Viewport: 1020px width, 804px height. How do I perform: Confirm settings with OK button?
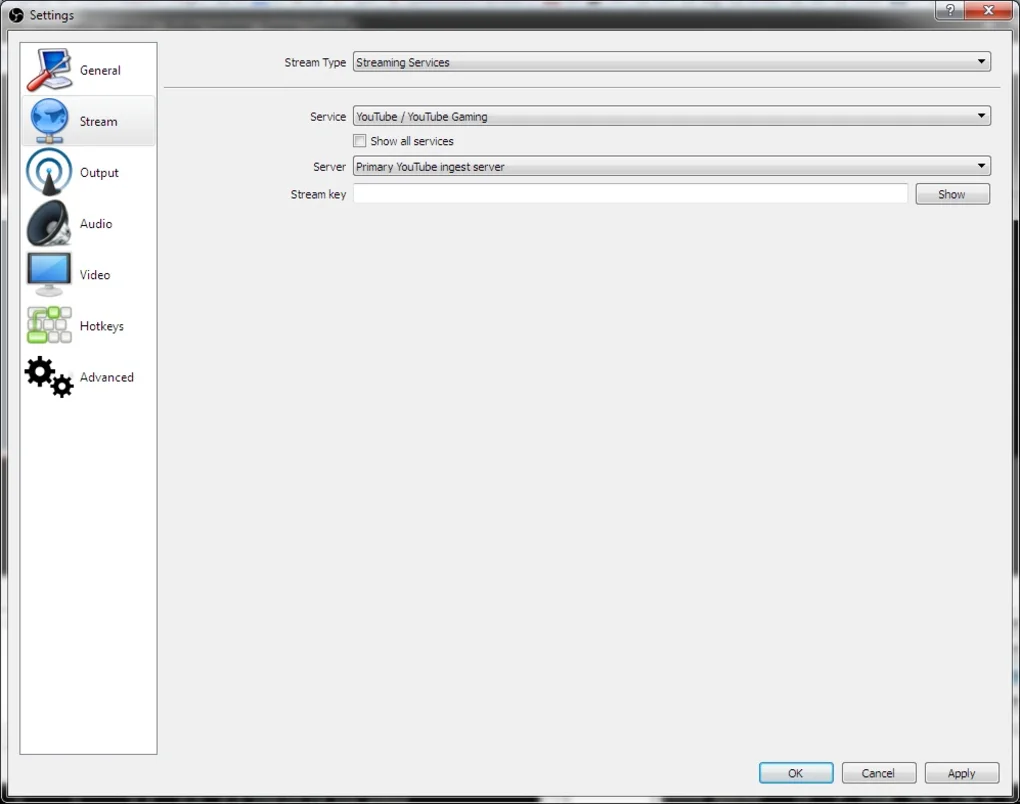[796, 773]
